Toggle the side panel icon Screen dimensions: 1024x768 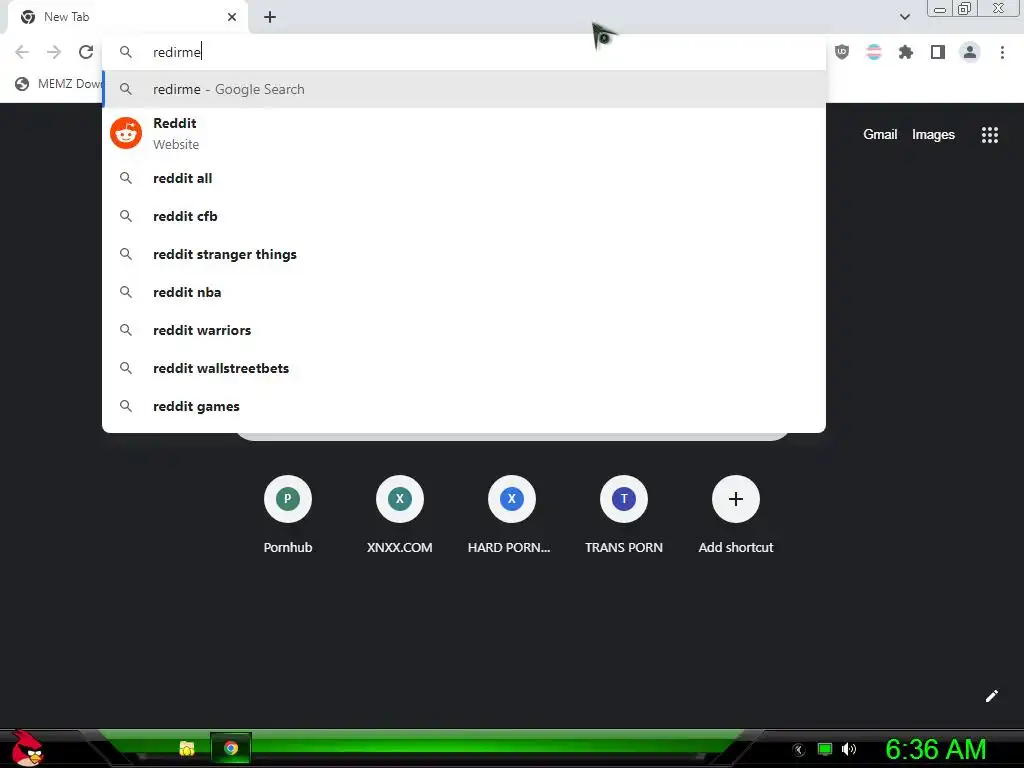pos(938,52)
